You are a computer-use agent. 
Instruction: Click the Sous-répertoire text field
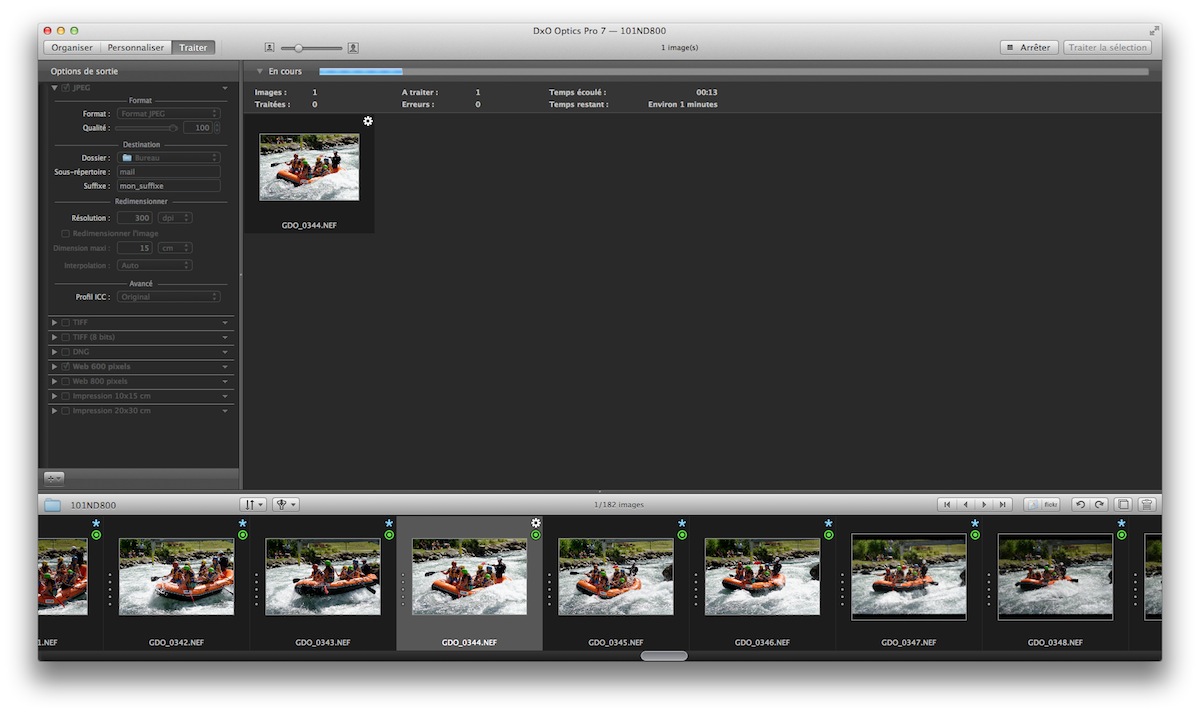tap(169, 172)
